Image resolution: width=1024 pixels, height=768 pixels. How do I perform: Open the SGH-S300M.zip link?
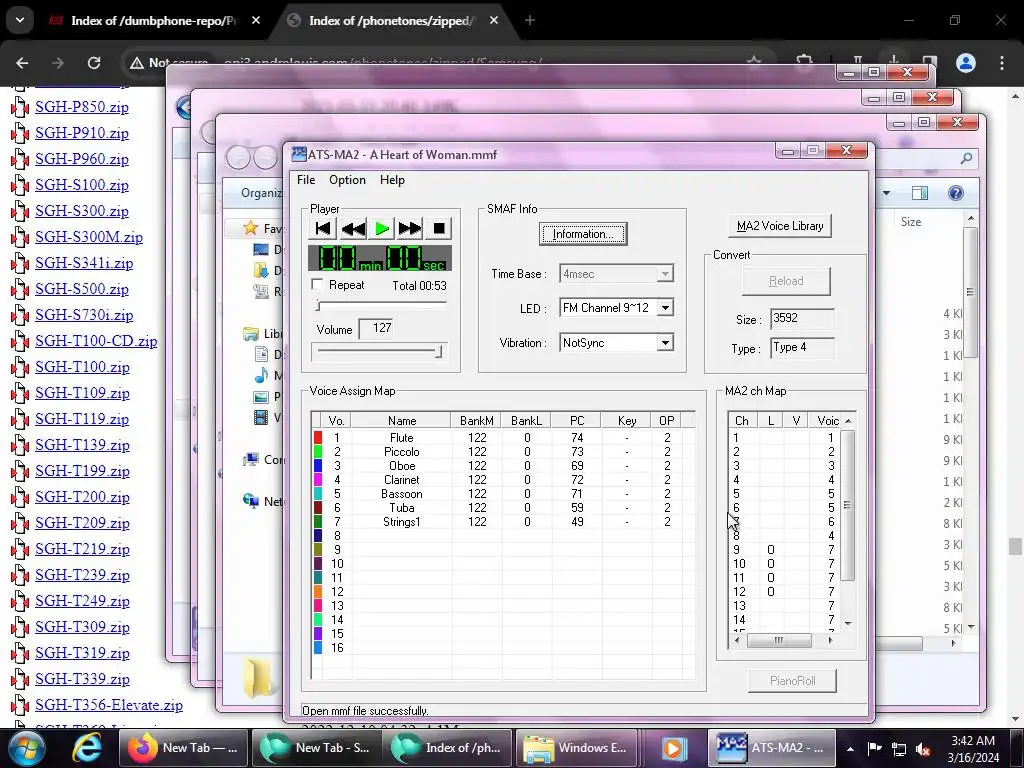(x=89, y=237)
